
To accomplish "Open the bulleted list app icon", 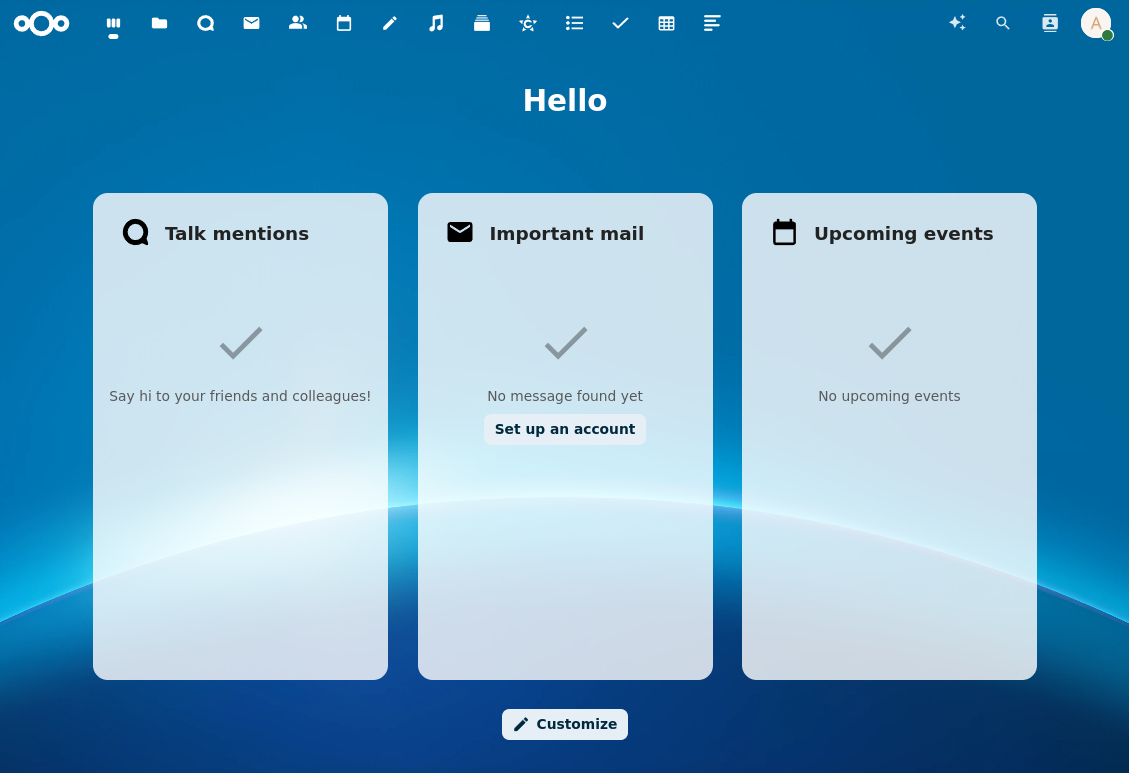I will 574,24.
